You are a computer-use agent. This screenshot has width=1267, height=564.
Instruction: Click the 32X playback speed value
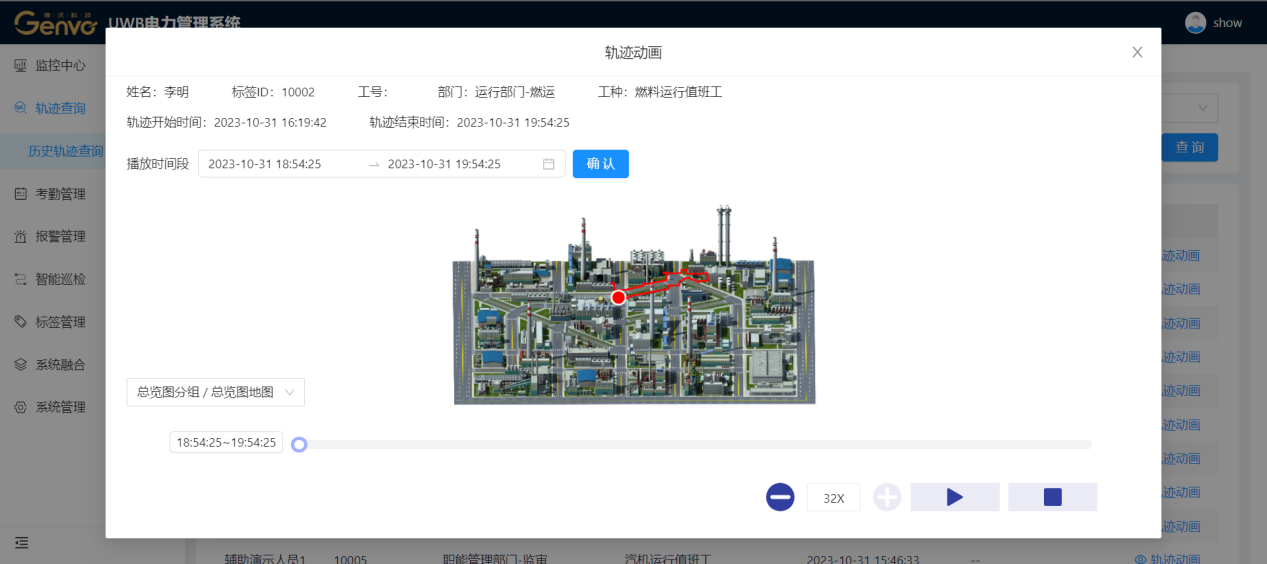[x=834, y=497]
